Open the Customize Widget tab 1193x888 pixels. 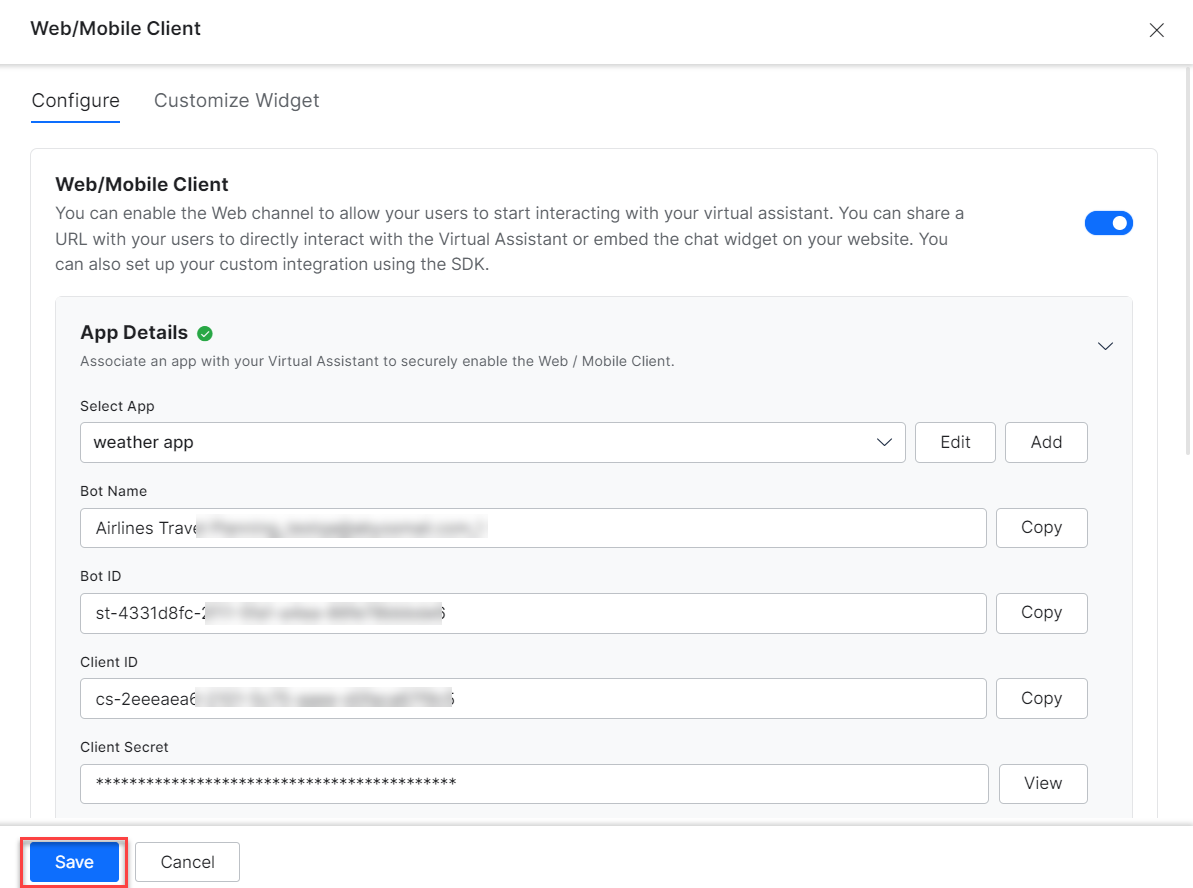236,101
